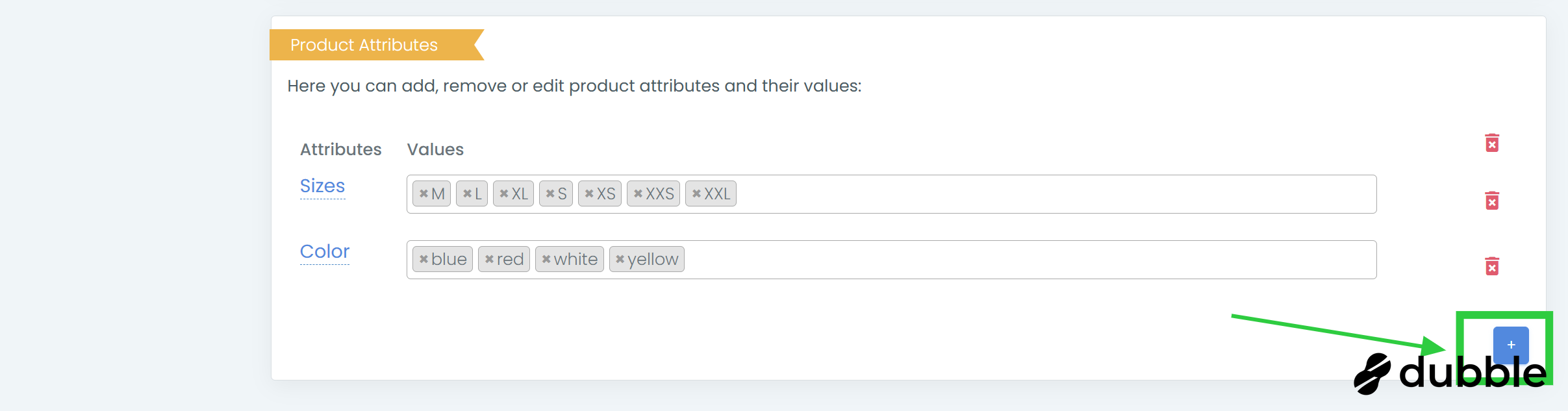Click inside the Color values field
This screenshot has width=1568, height=411.
pyautogui.click(x=1039, y=260)
